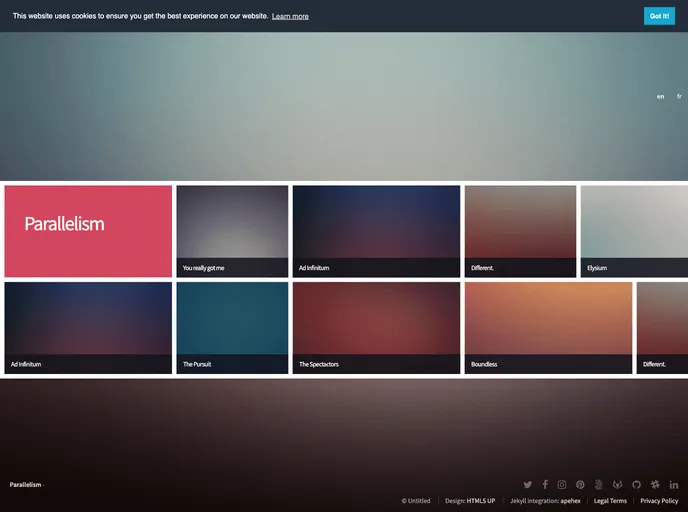Switch language to English (en)

(660, 97)
